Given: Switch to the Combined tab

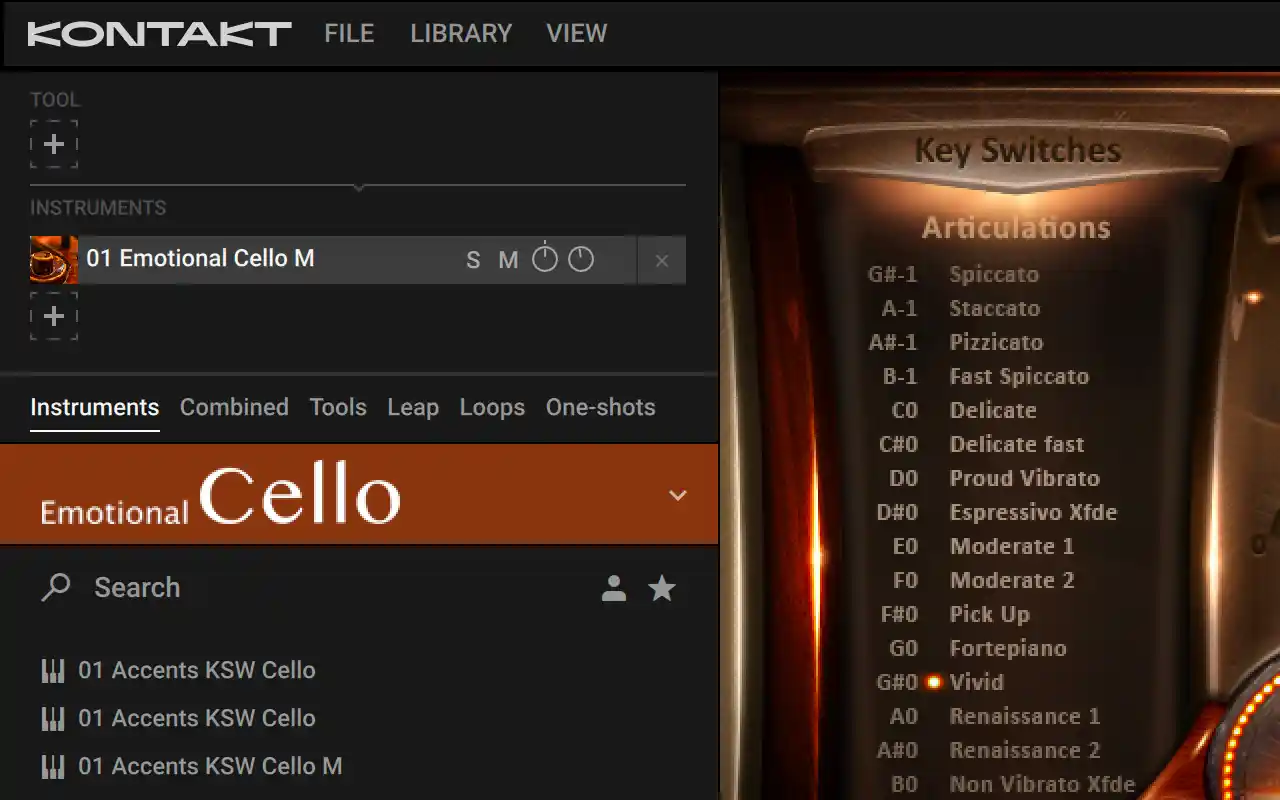Looking at the screenshot, I should (x=234, y=408).
